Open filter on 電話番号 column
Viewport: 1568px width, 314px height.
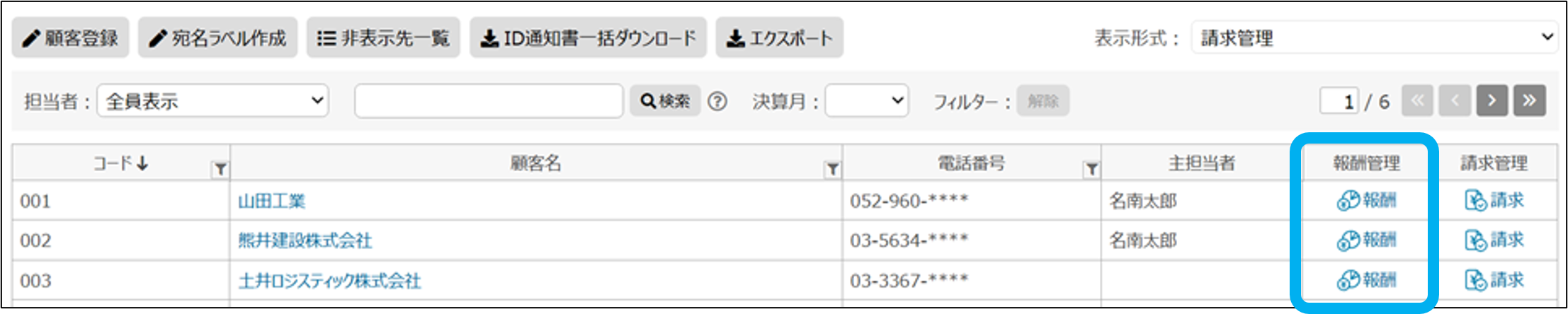[x=1091, y=169]
